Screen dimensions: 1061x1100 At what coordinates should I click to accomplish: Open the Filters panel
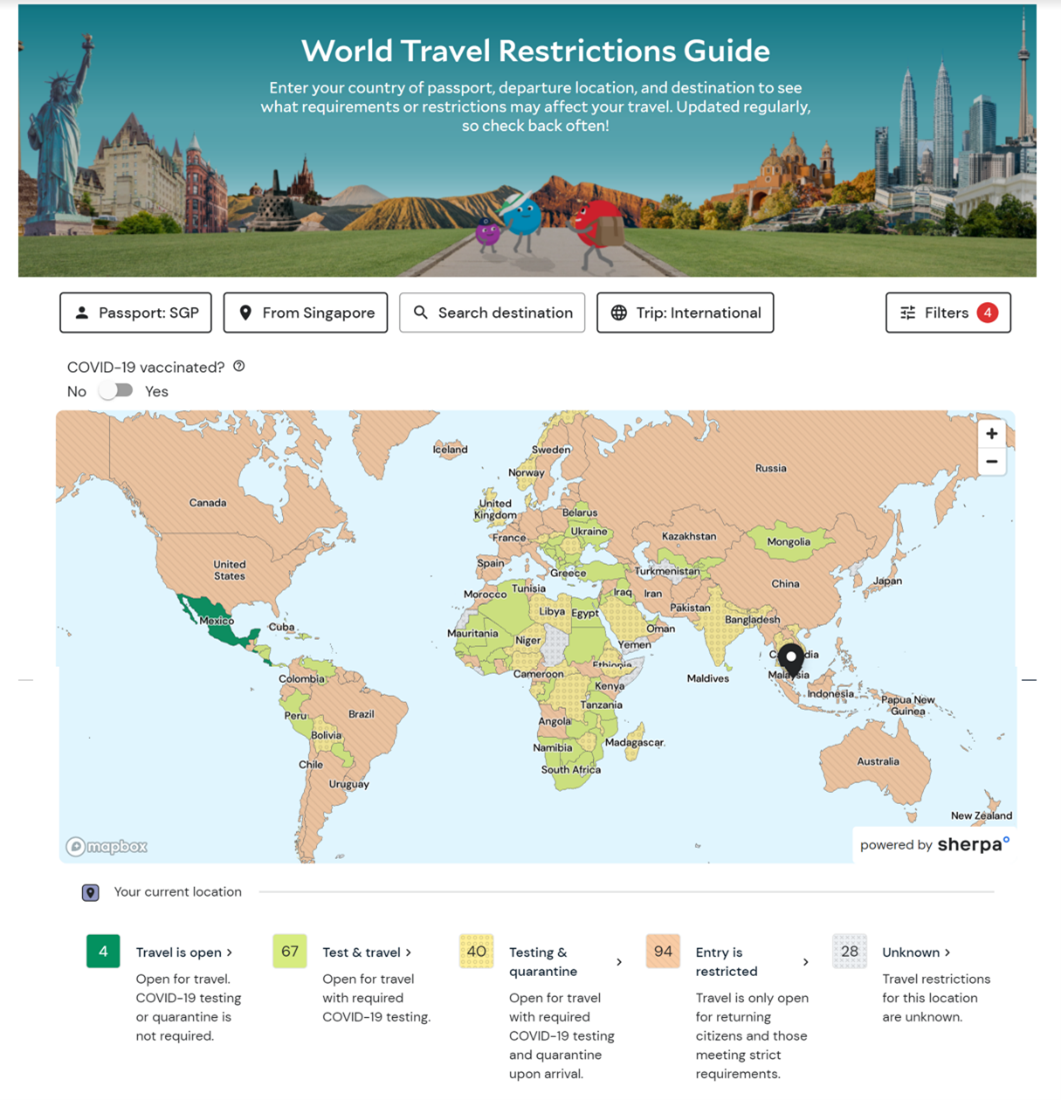coord(946,313)
